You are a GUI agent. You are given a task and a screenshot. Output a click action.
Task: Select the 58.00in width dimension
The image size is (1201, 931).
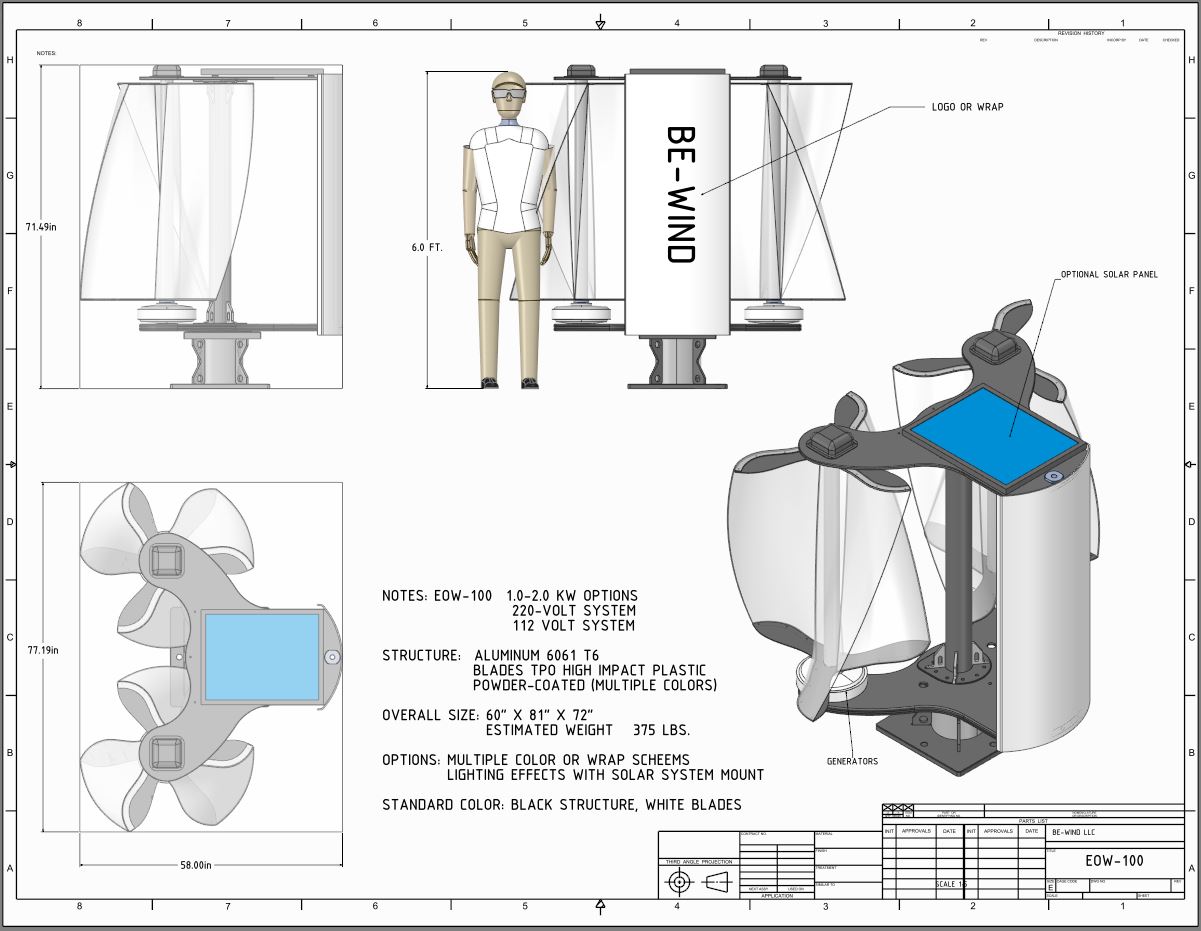[195, 865]
